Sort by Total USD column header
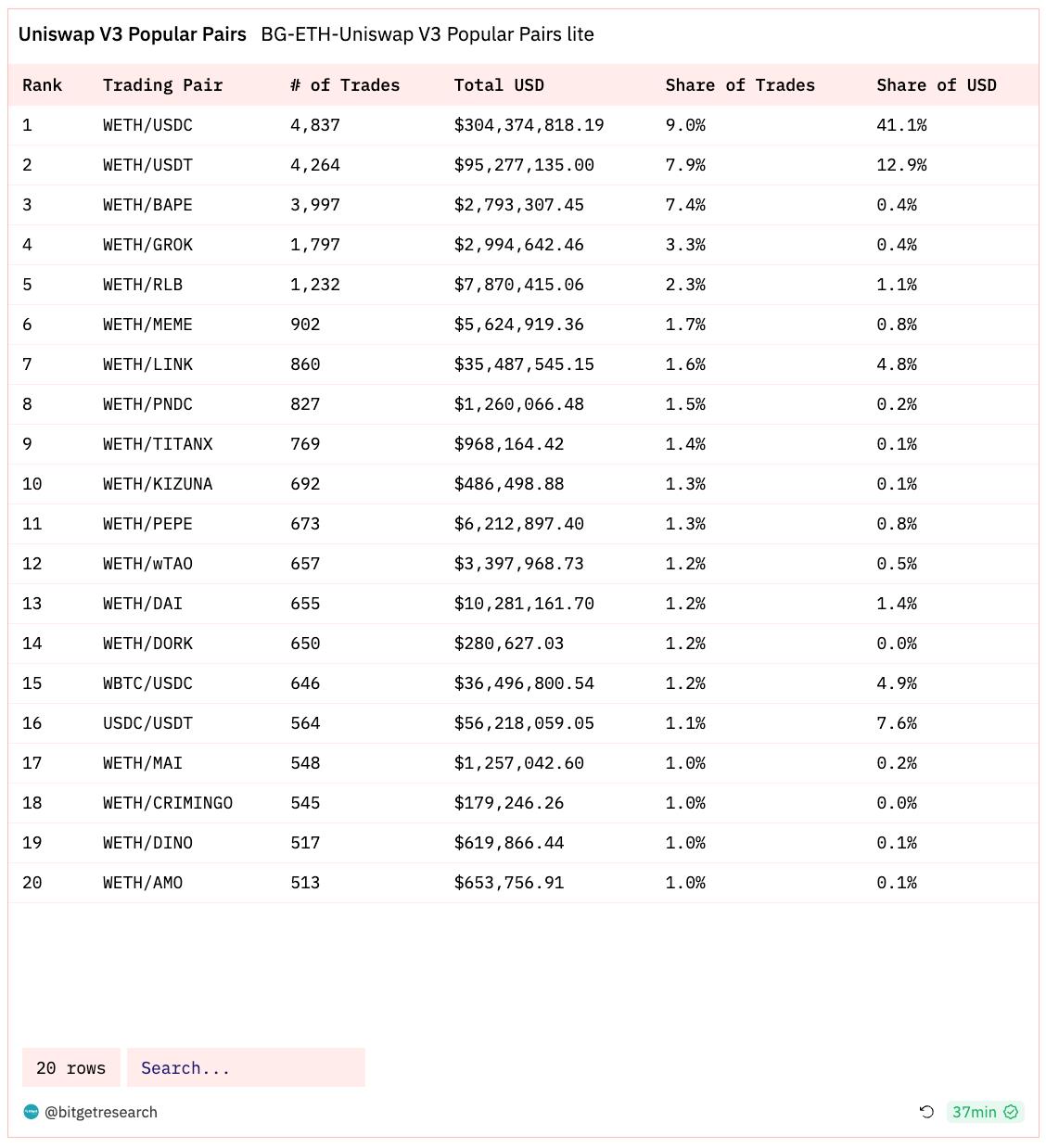Image resolution: width=1046 pixels, height=1148 pixels. (x=499, y=85)
